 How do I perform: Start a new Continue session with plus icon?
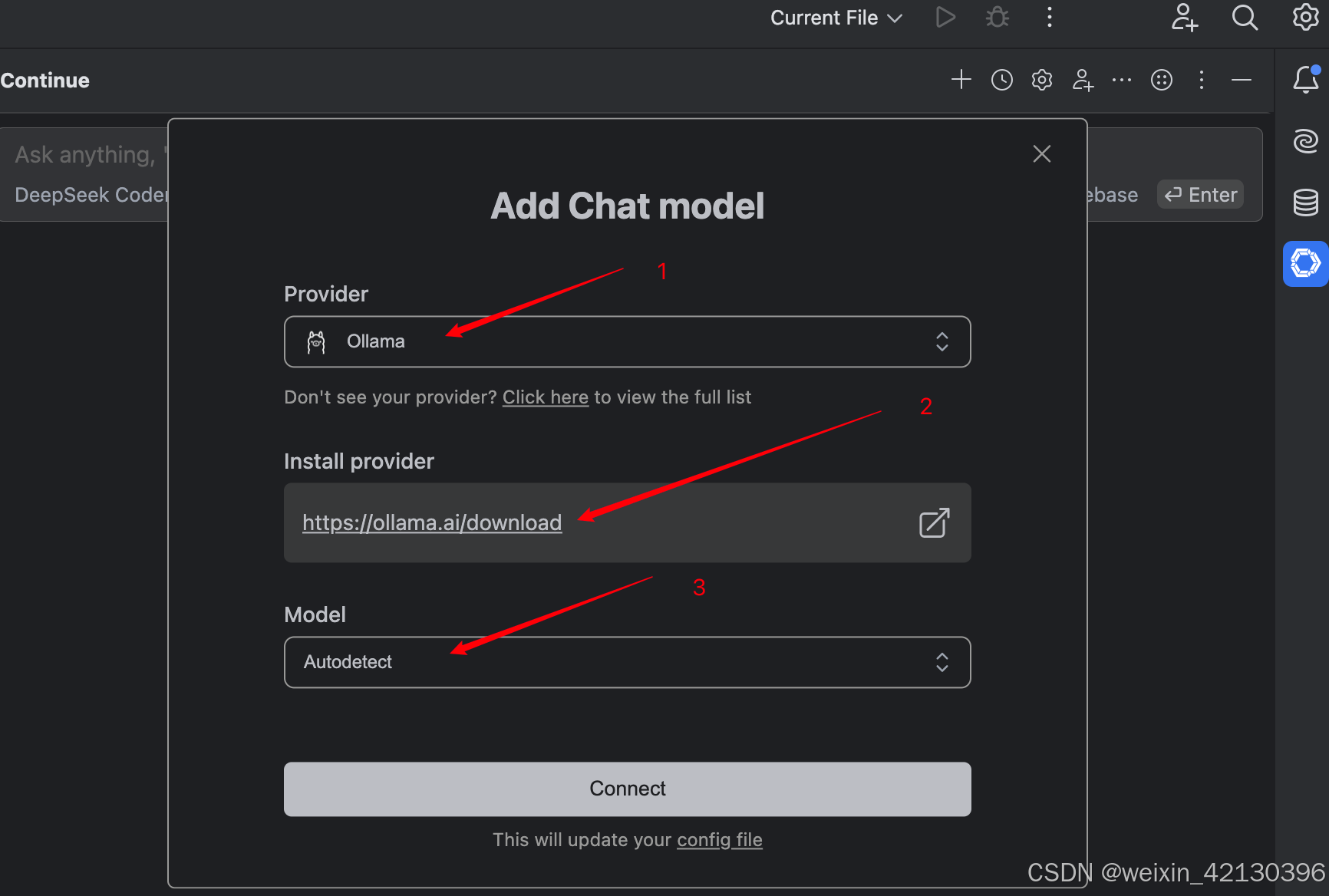click(961, 80)
